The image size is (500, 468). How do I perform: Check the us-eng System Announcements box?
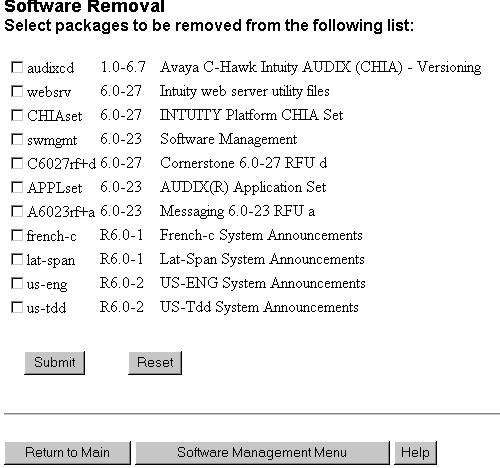pyautogui.click(x=17, y=283)
